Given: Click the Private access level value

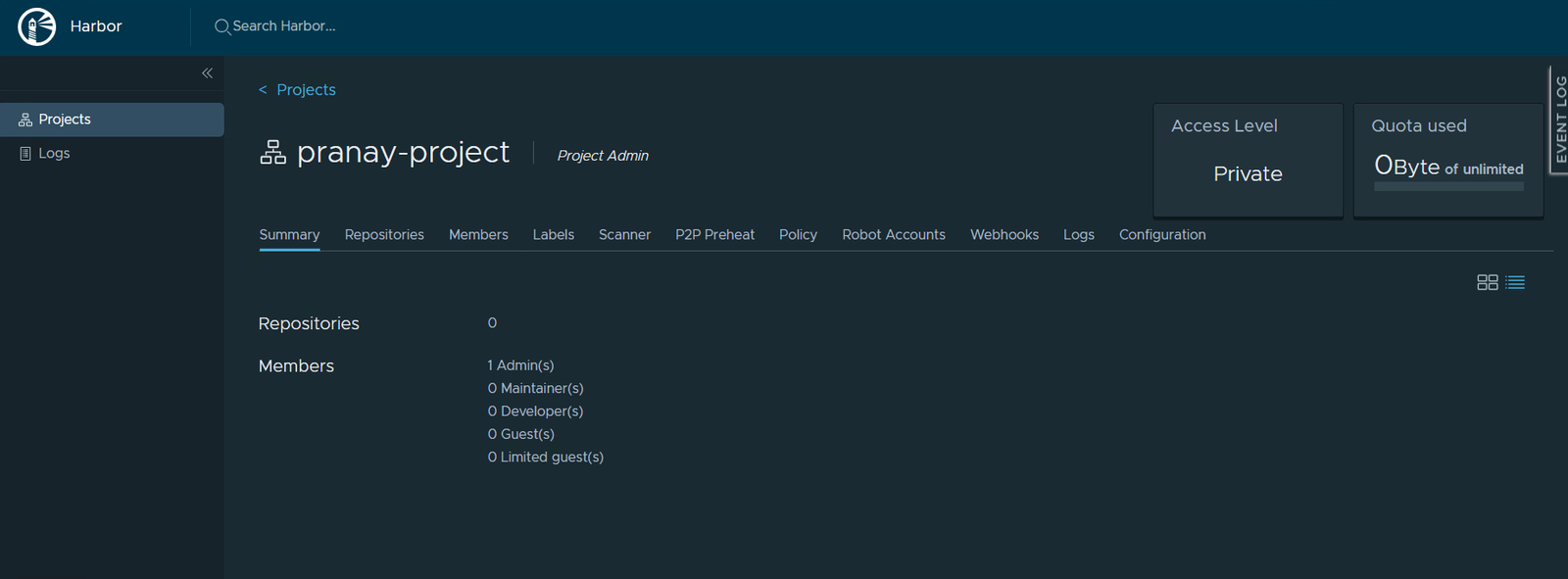Looking at the screenshot, I should [1248, 173].
